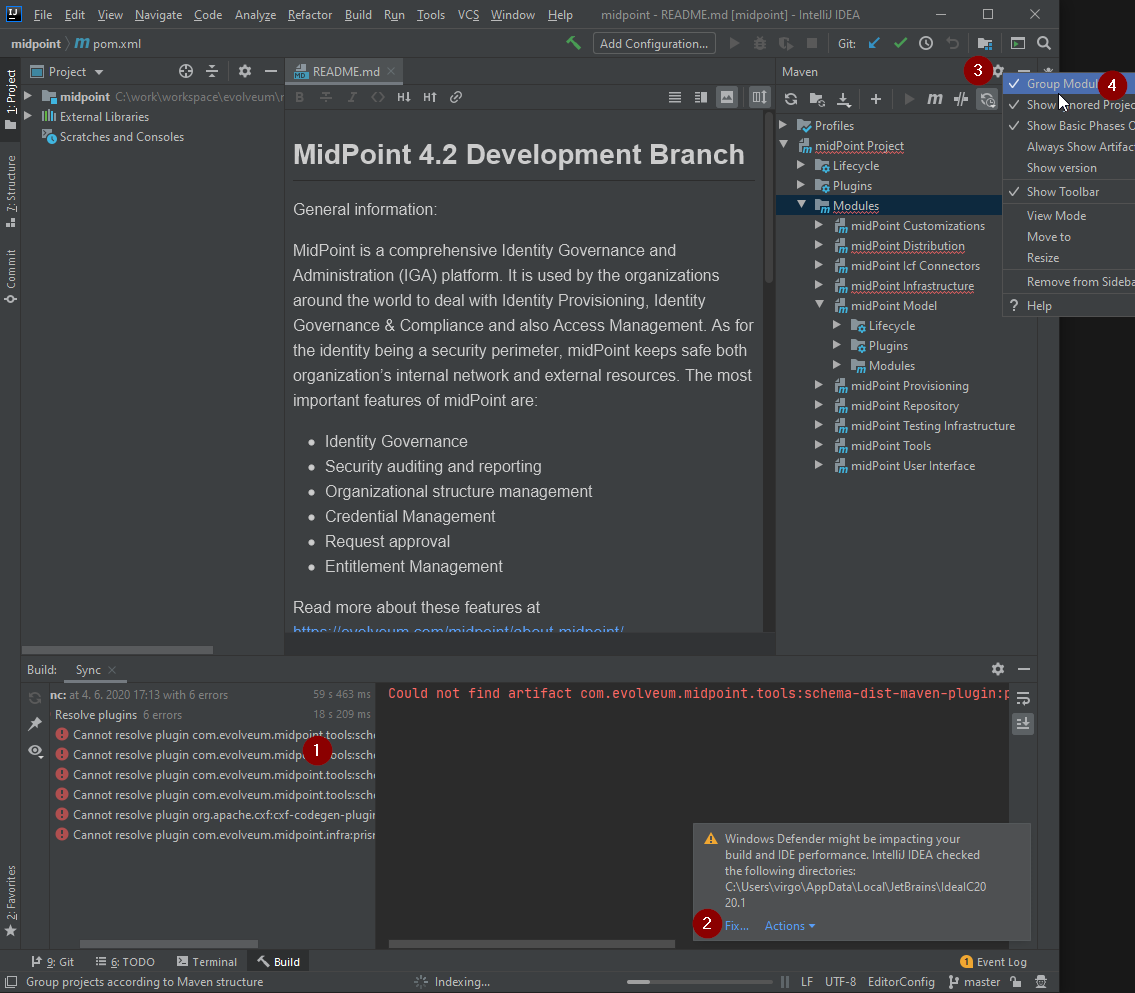Reload all Maven projects
The width and height of the screenshot is (1135, 993).
pos(791,100)
